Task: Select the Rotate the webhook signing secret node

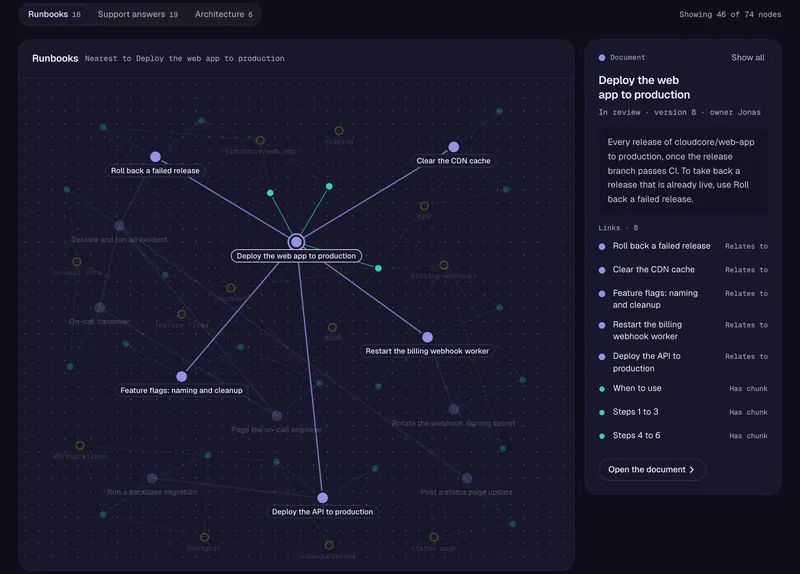Action: pyautogui.click(x=454, y=409)
